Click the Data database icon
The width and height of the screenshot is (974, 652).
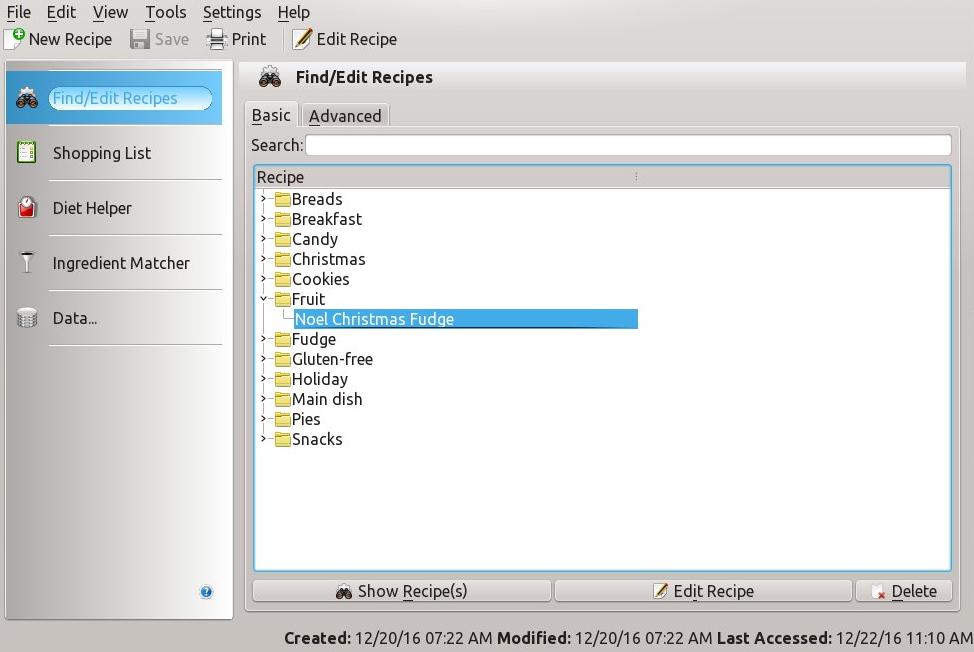click(27, 318)
